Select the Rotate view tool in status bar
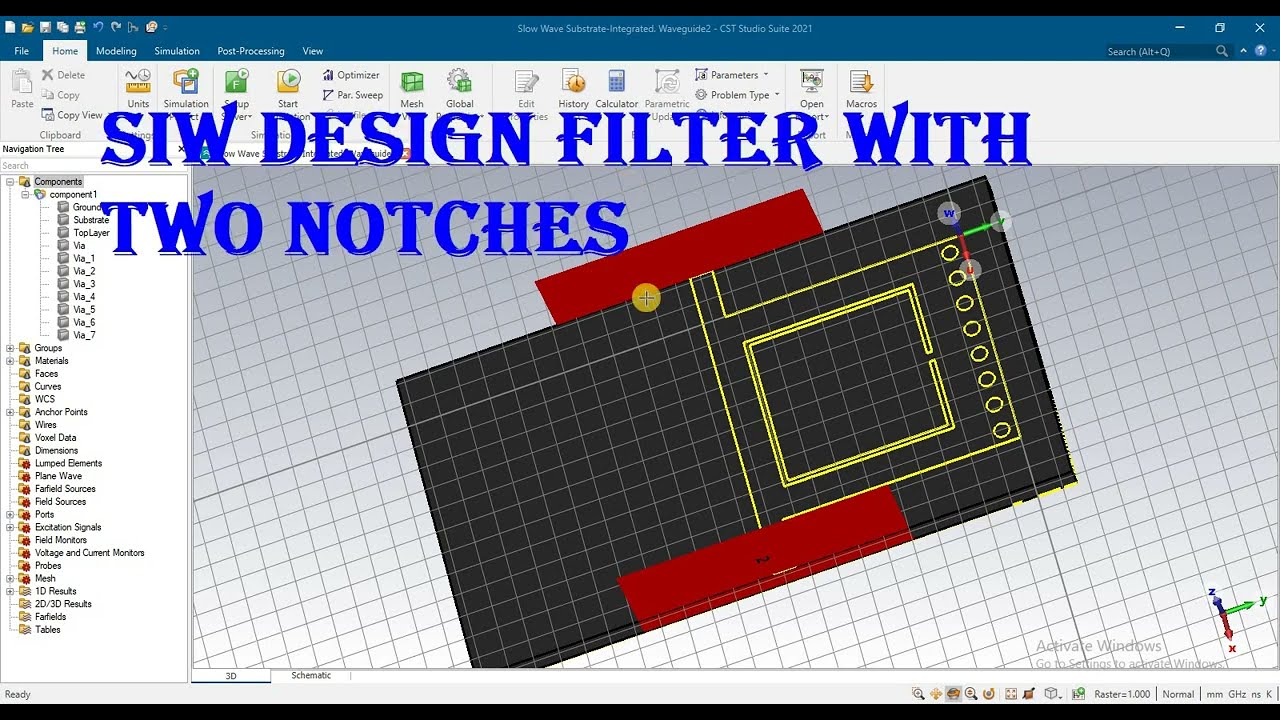1280x720 pixels. (x=954, y=694)
